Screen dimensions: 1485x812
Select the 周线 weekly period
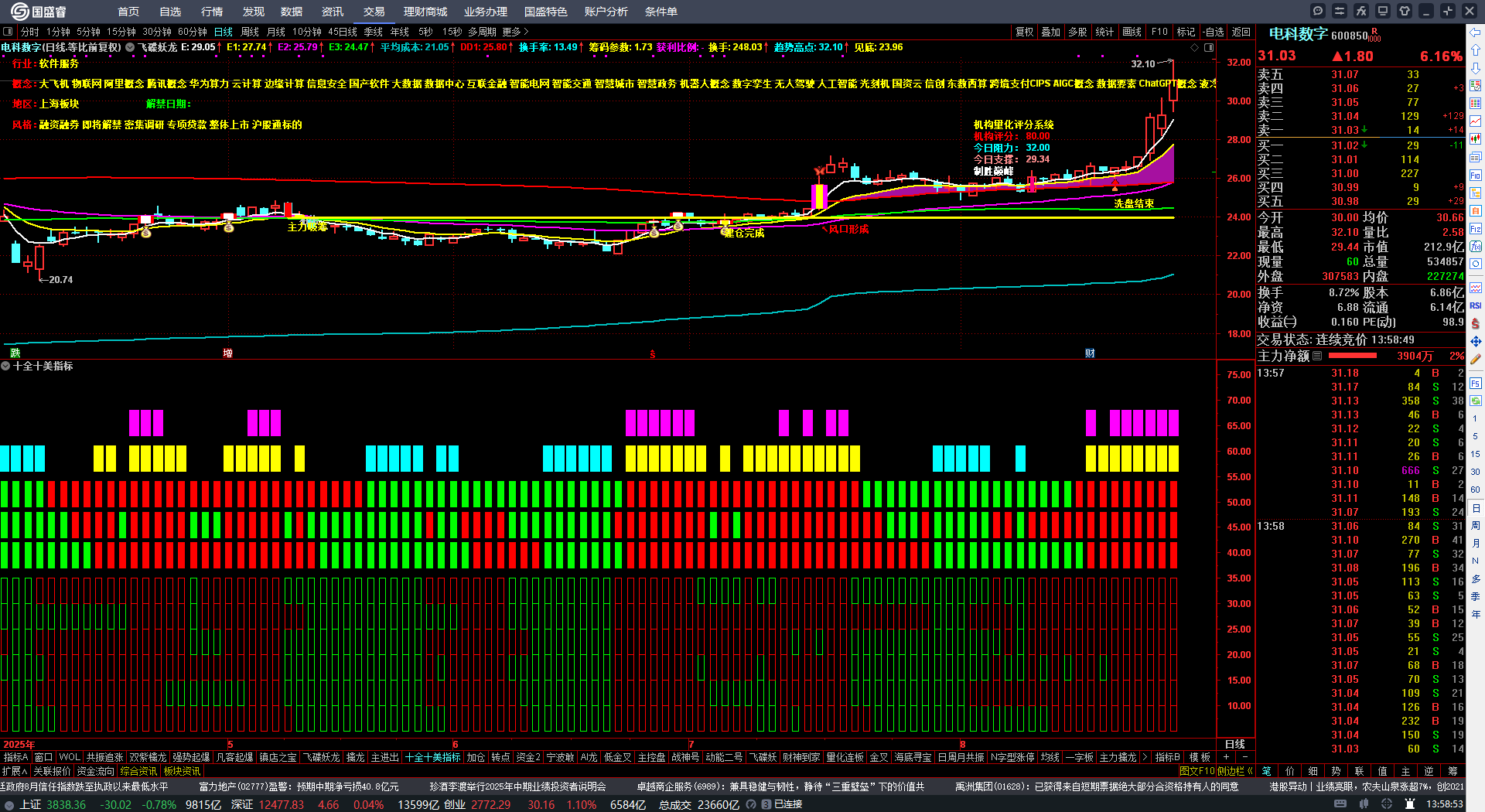tap(250, 32)
